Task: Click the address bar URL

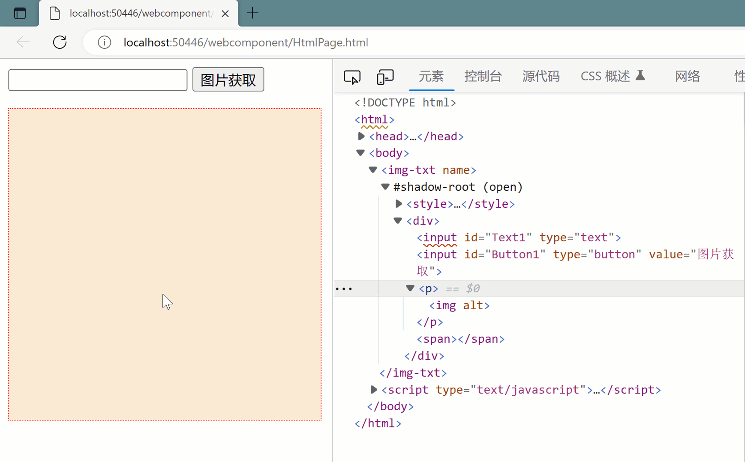Action: click(246, 42)
